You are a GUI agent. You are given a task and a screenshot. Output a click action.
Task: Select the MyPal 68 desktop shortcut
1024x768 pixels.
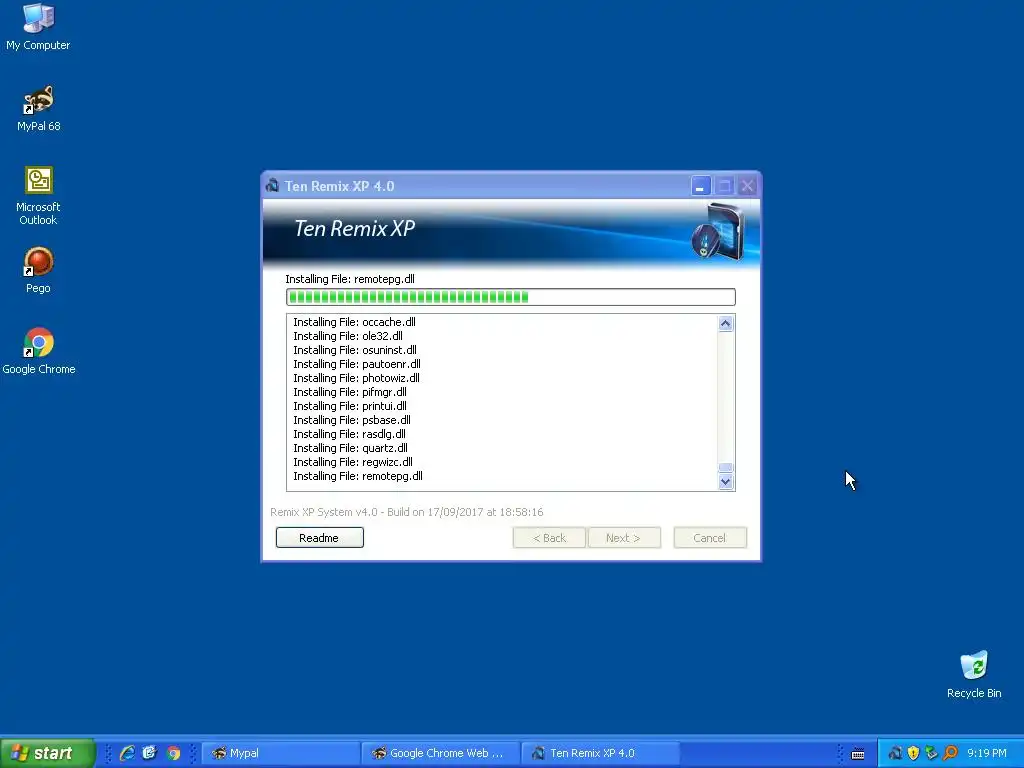click(x=39, y=108)
